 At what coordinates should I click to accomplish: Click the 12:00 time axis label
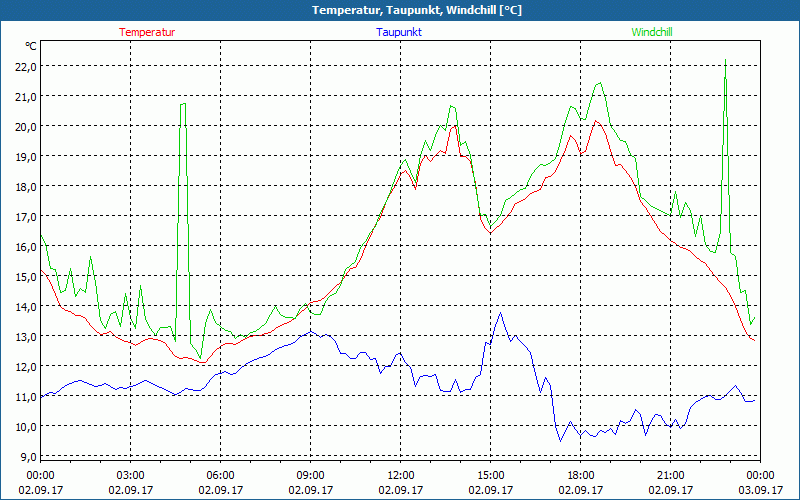click(x=400, y=475)
